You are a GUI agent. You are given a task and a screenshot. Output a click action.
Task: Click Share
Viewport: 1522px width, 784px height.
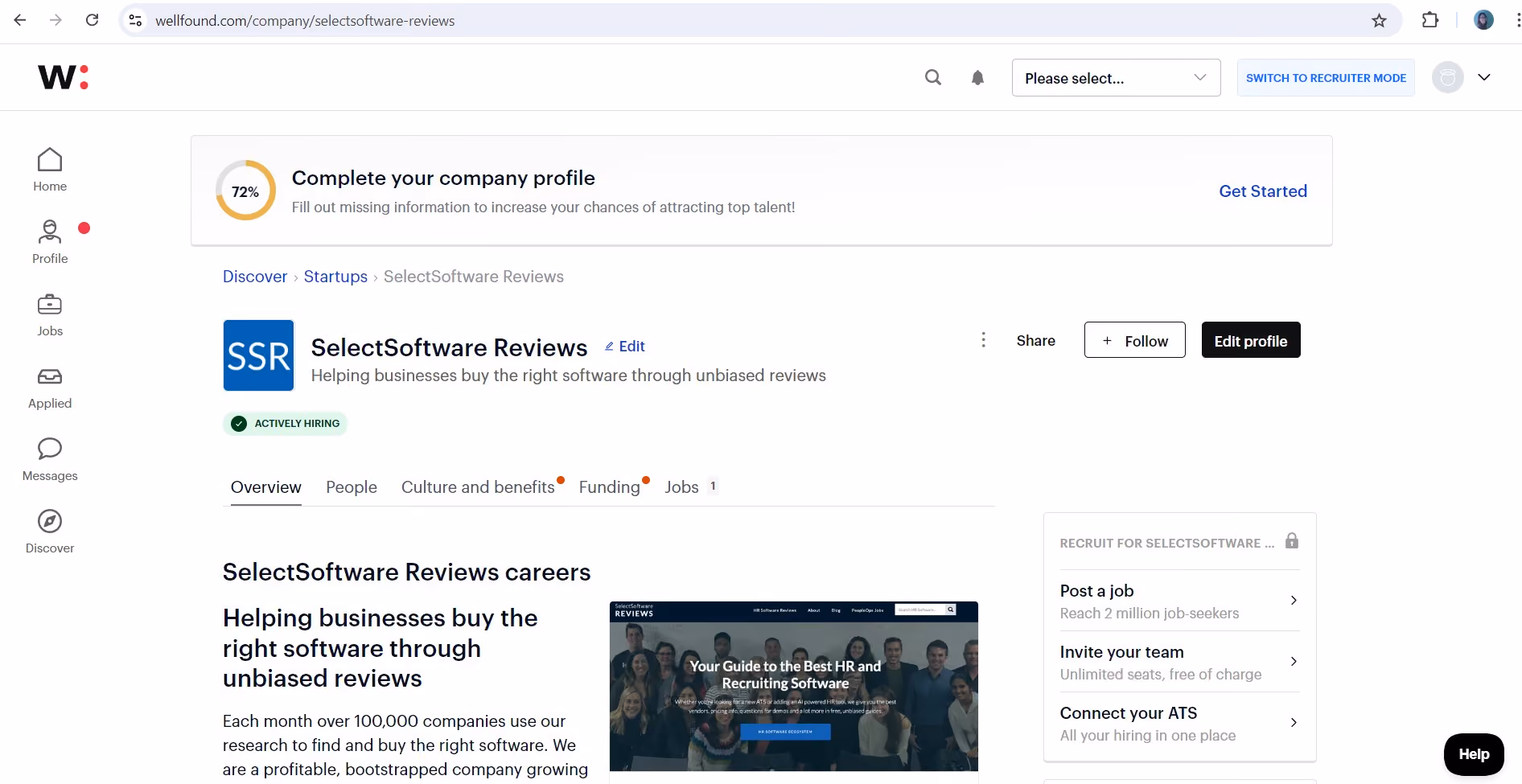pyautogui.click(x=1036, y=341)
